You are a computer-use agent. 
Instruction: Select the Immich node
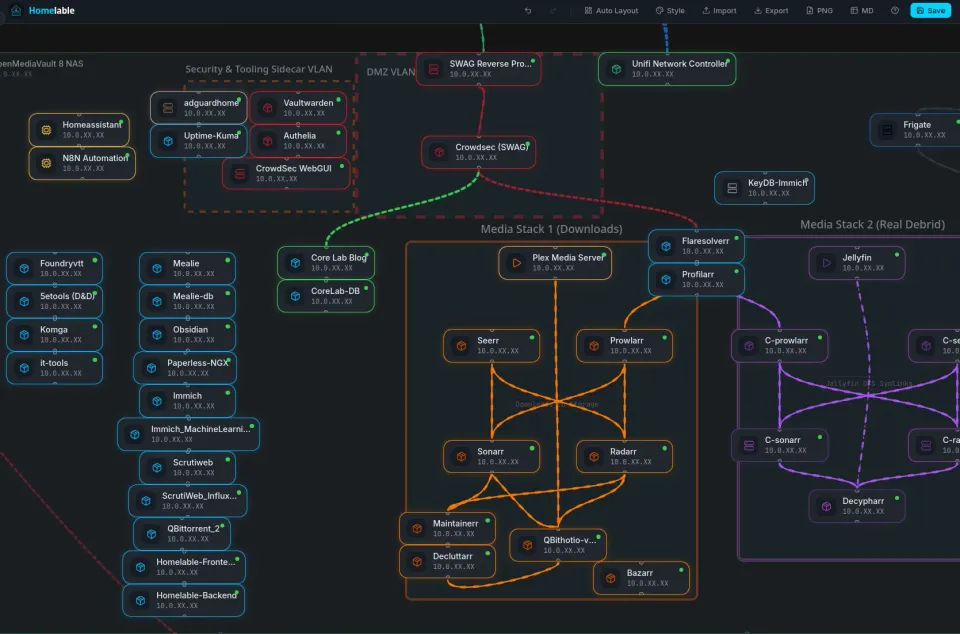pyautogui.click(x=187, y=401)
